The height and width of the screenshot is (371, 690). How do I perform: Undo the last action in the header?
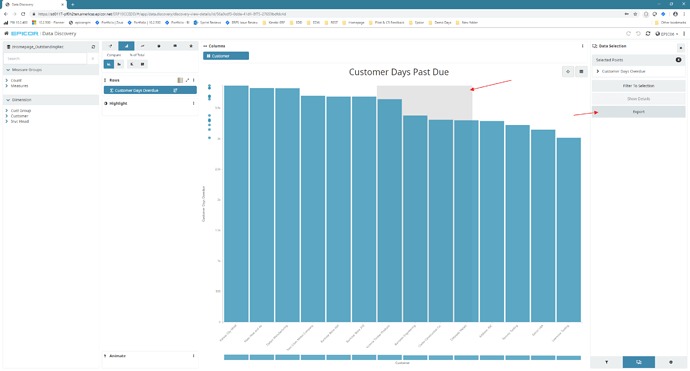tap(638, 33)
